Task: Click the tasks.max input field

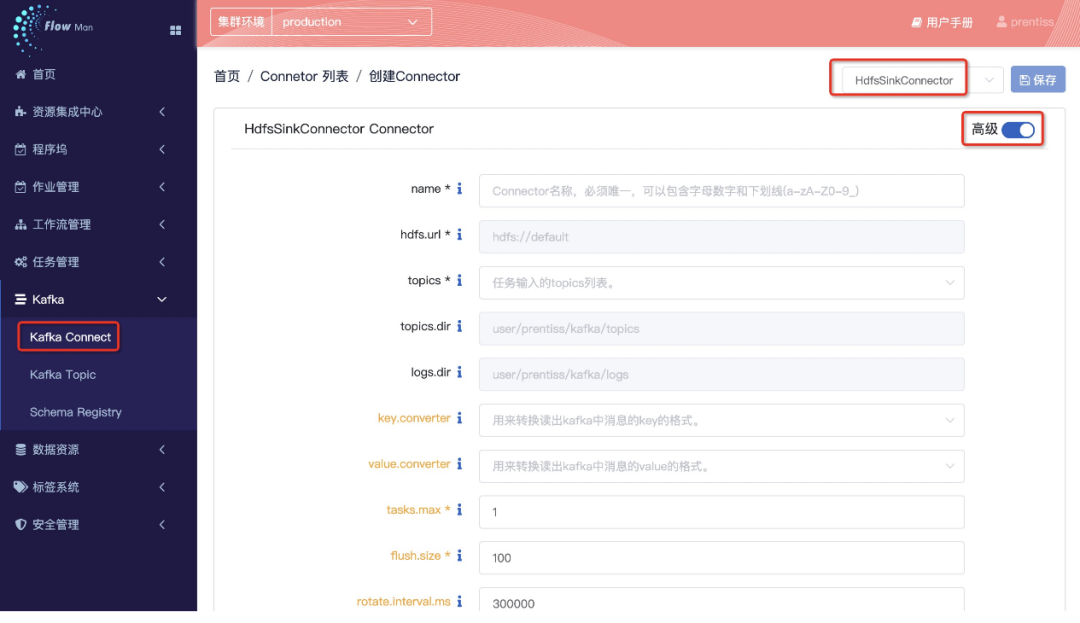Action: 721,512
